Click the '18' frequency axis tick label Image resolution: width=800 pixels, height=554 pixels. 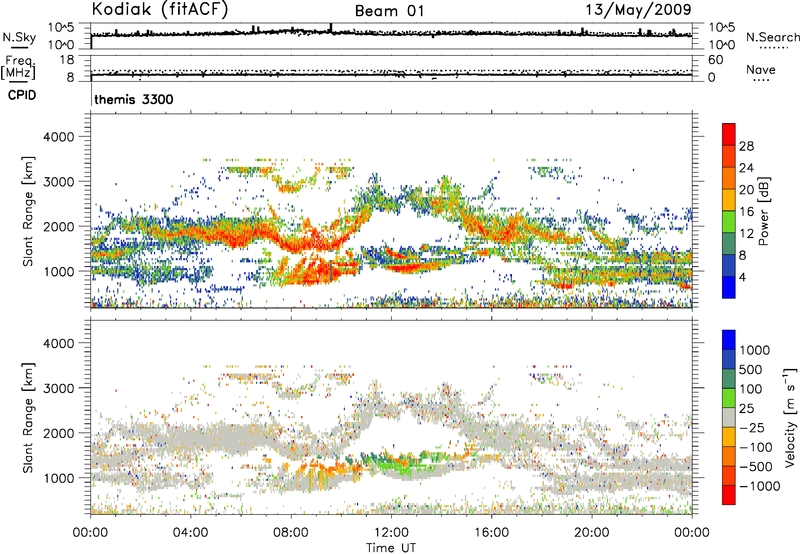(67, 60)
